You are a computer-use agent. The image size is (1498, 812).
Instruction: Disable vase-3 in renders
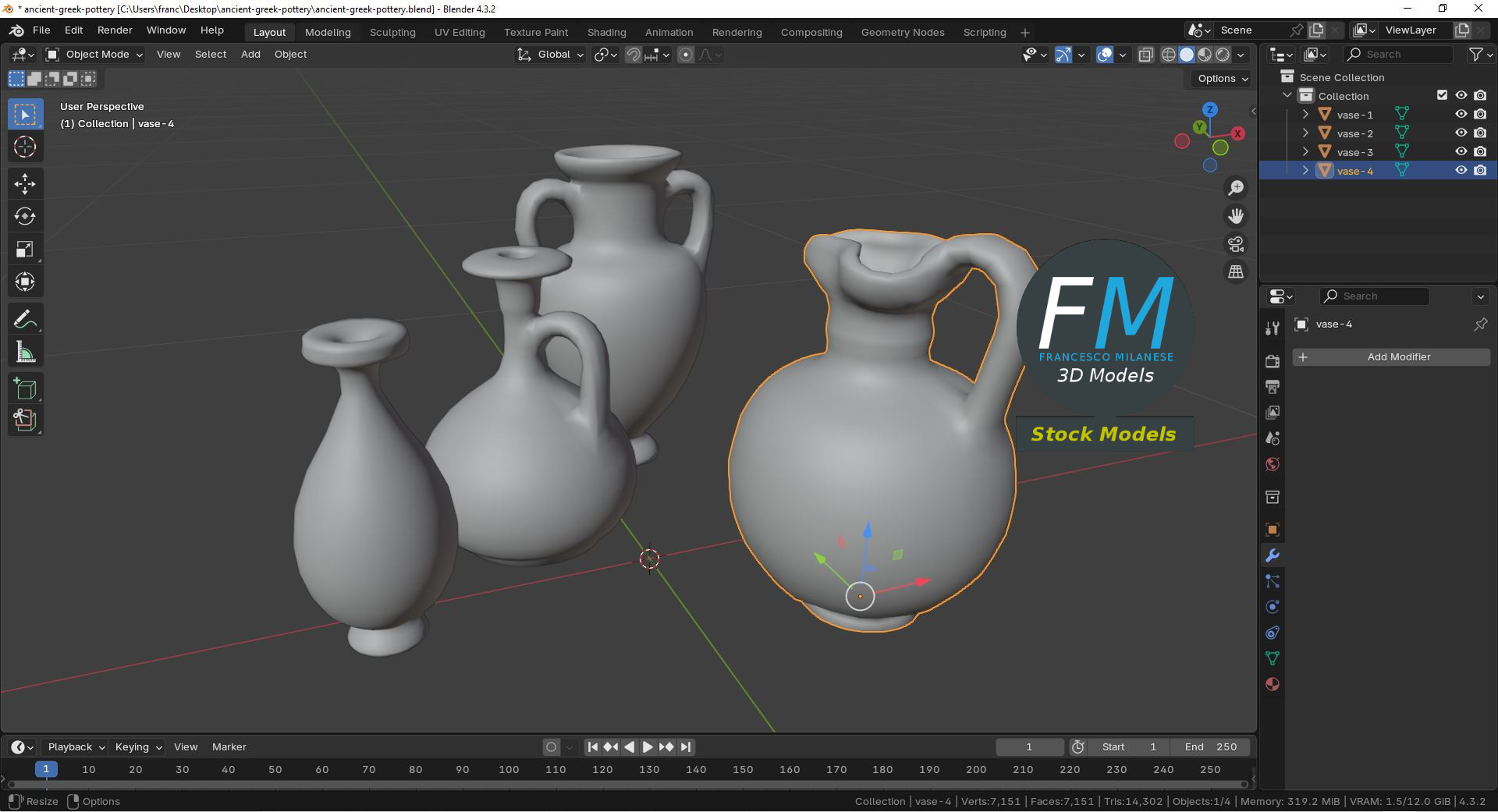(1480, 152)
